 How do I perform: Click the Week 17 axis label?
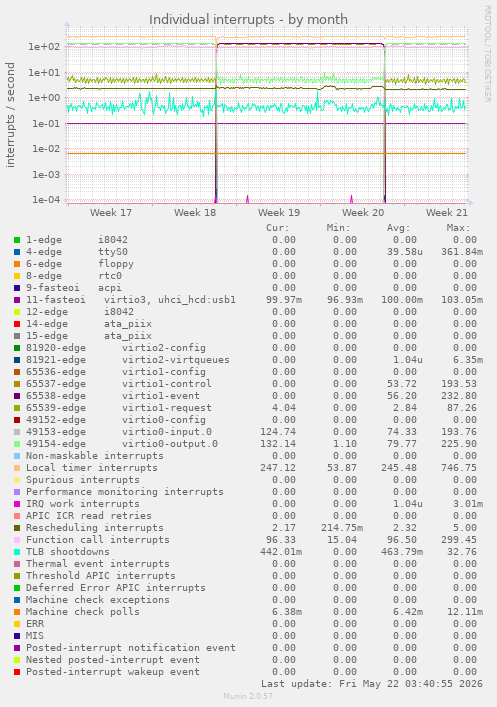[x=111, y=212]
